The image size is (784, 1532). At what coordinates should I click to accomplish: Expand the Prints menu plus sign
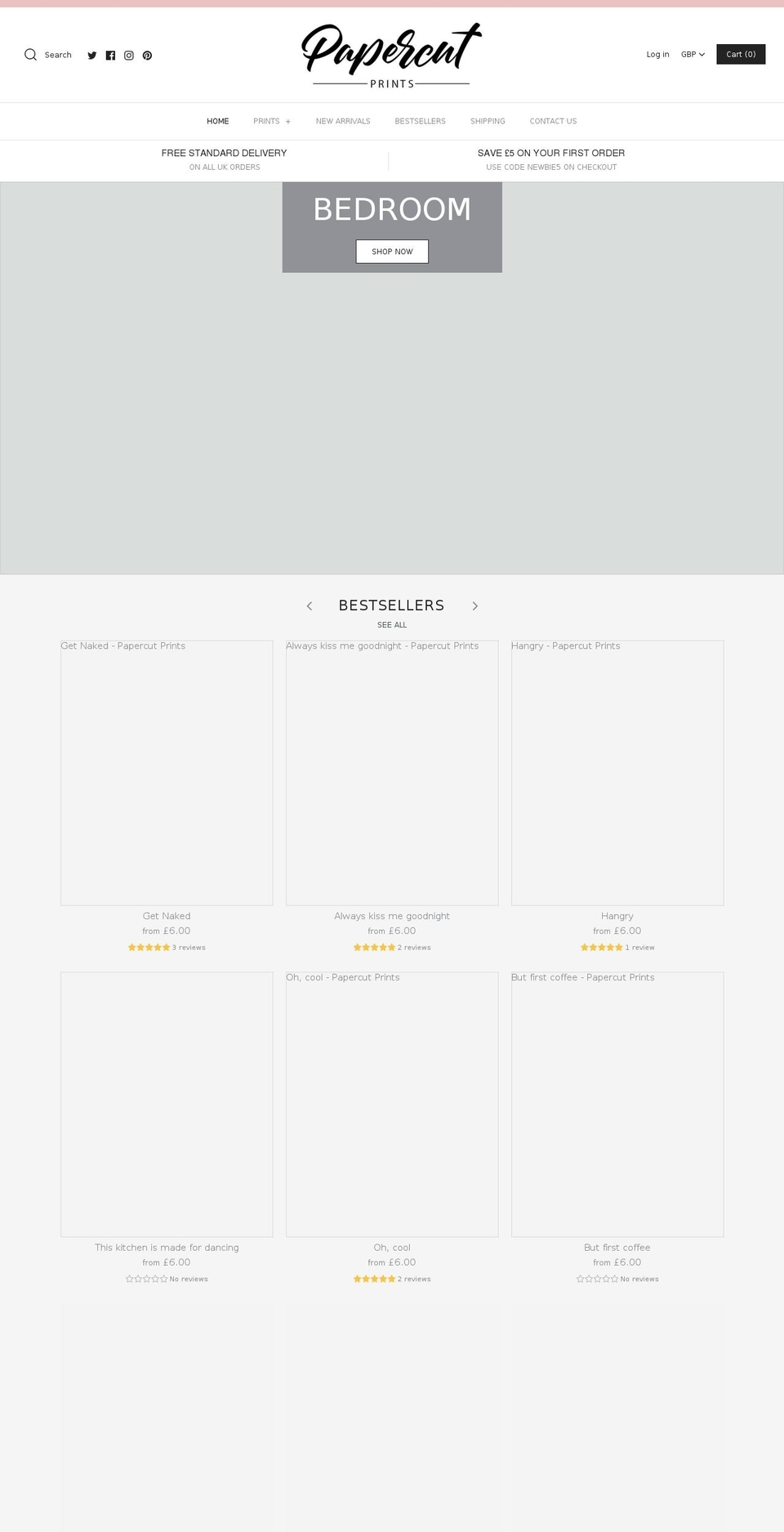287,122
